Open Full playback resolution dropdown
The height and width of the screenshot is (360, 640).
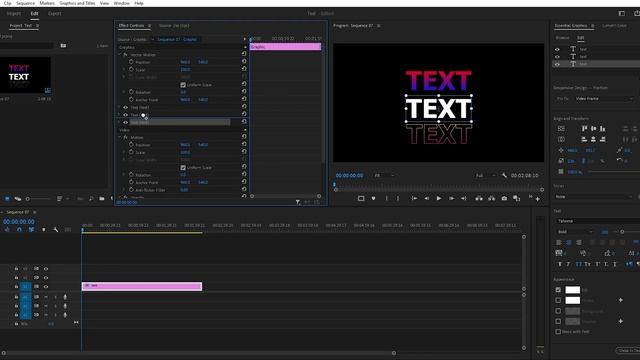485,176
